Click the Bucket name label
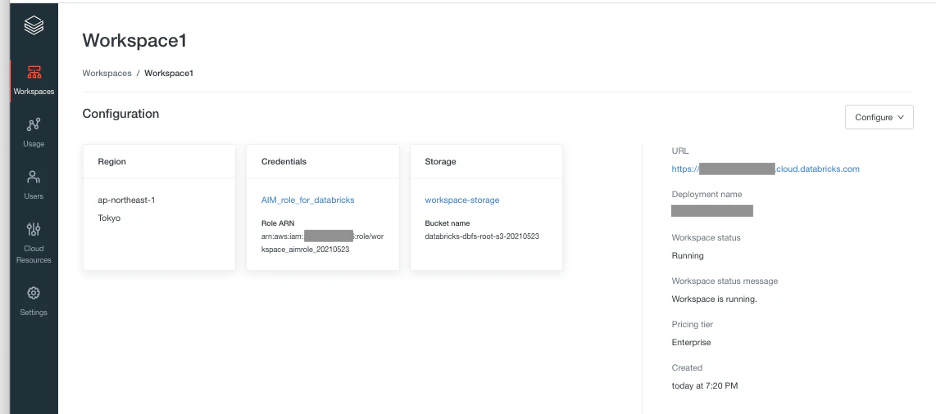Image resolution: width=936 pixels, height=414 pixels. 447,223
